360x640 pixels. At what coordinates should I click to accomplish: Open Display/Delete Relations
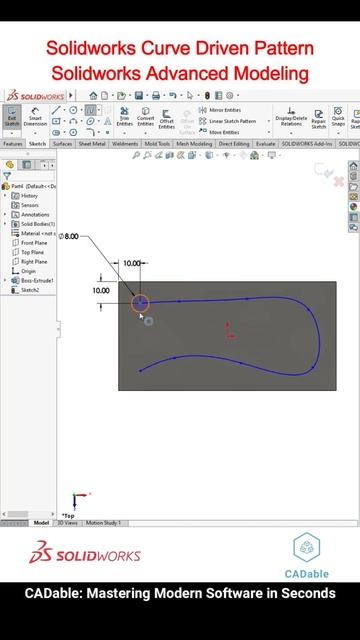(x=291, y=116)
